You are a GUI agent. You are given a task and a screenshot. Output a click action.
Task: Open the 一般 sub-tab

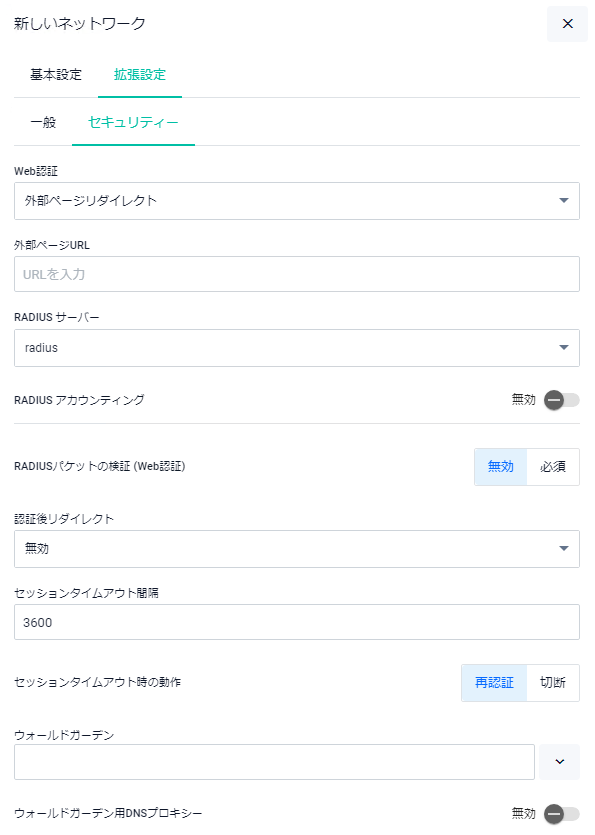click(43, 122)
